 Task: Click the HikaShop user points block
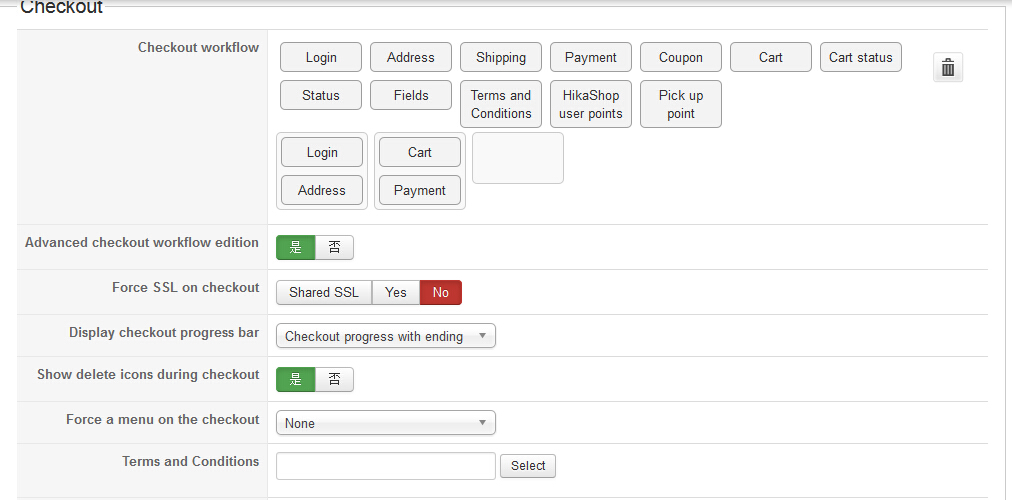[x=591, y=104]
